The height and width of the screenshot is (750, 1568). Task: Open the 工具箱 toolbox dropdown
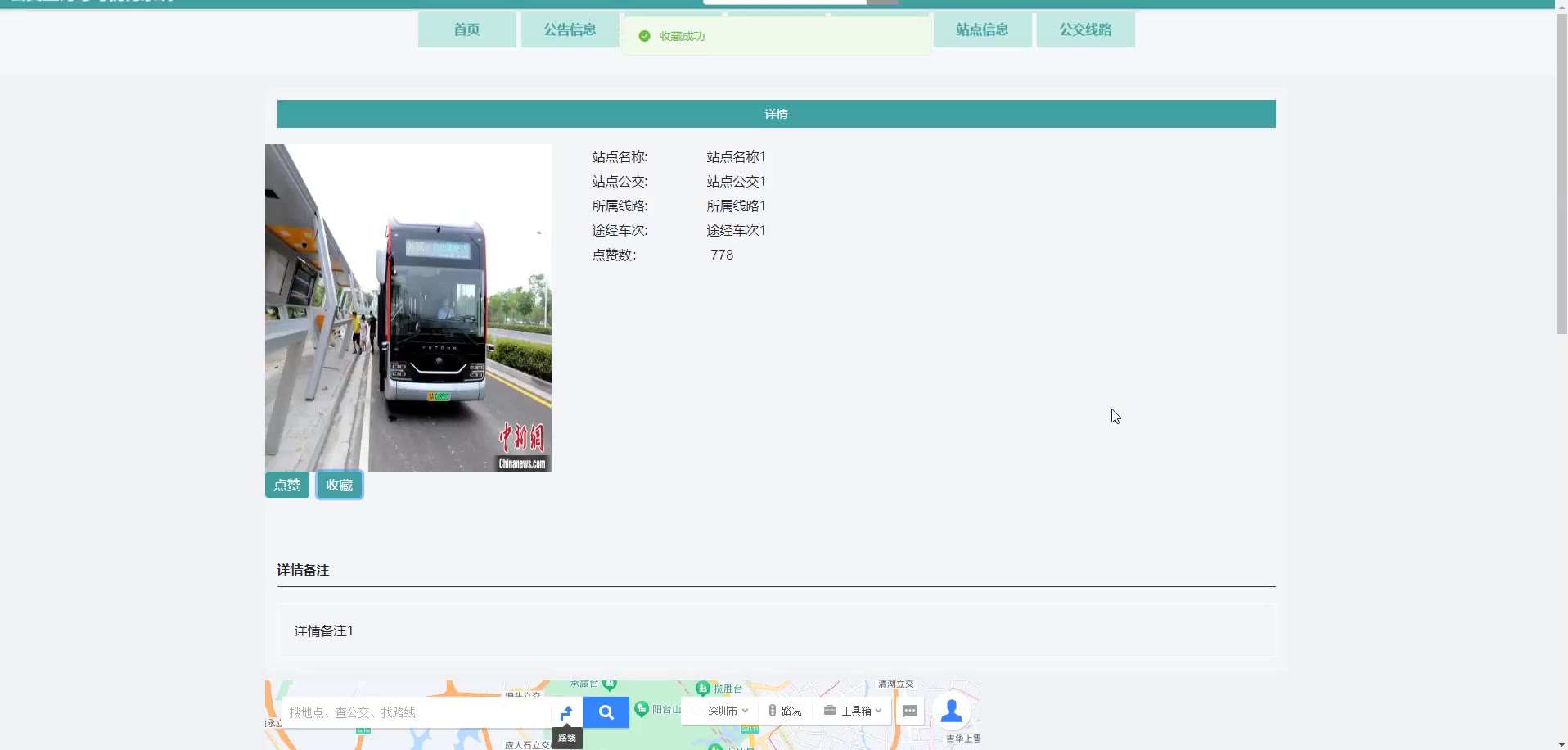click(x=853, y=711)
